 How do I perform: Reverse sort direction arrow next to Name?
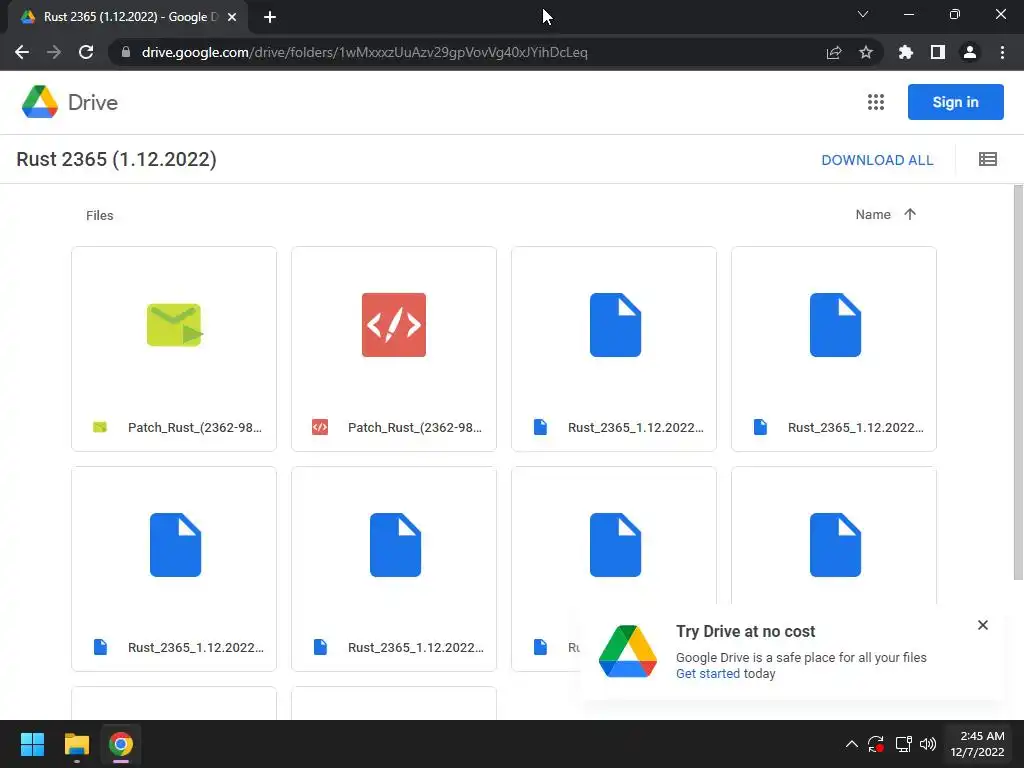(x=910, y=214)
